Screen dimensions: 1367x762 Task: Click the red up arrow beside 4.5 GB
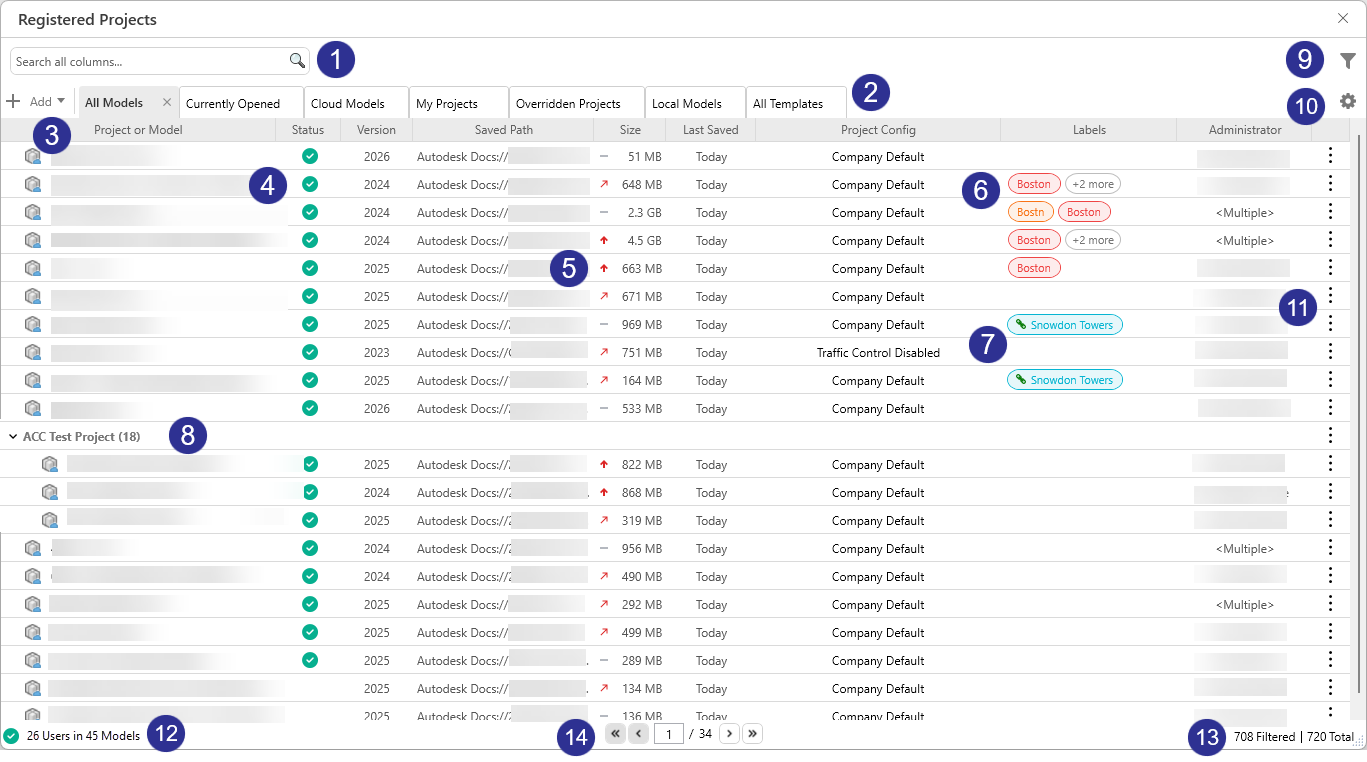pos(604,241)
